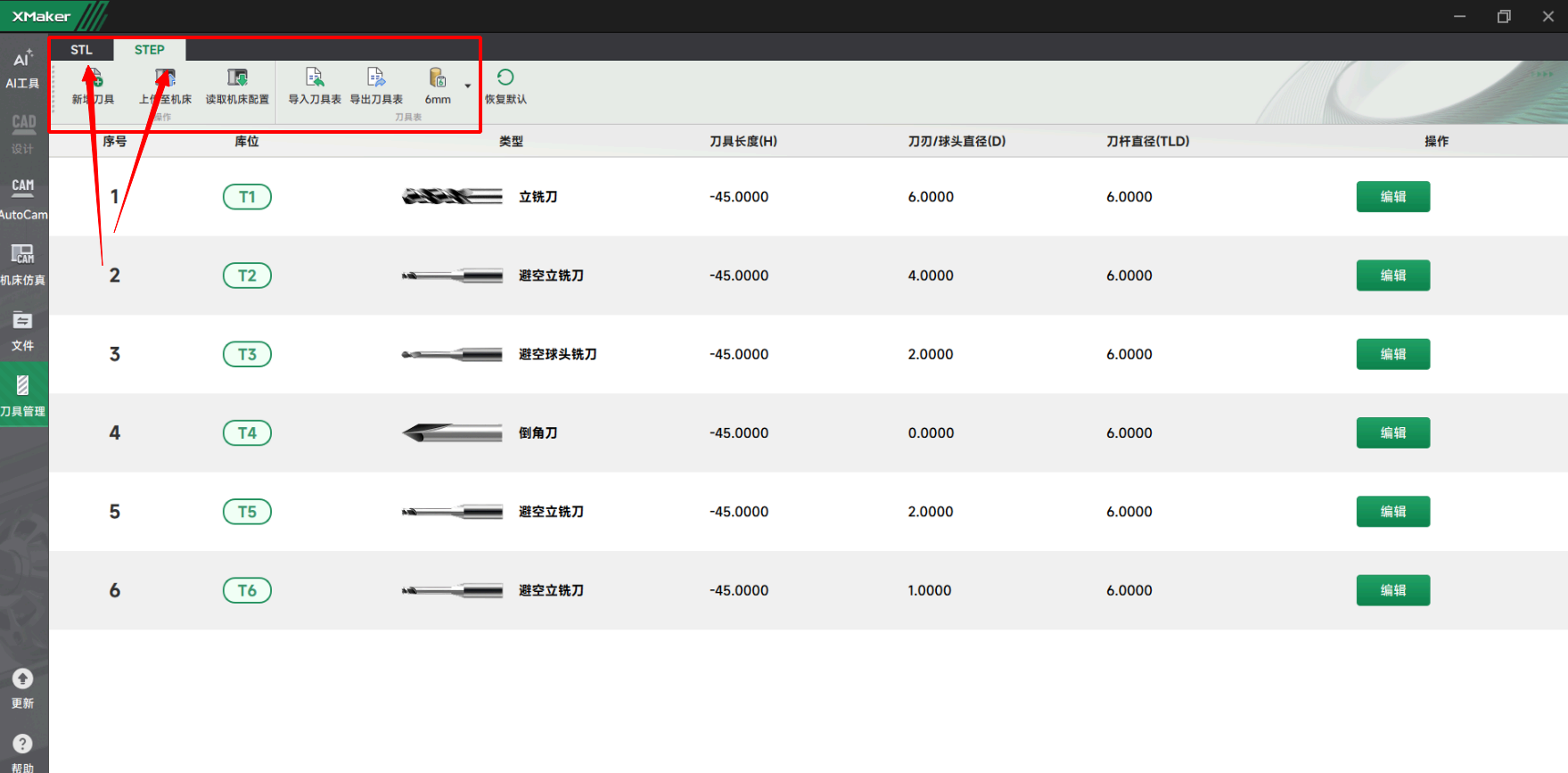Select the 6mm tool table icon
The image size is (1568, 773).
click(x=438, y=86)
